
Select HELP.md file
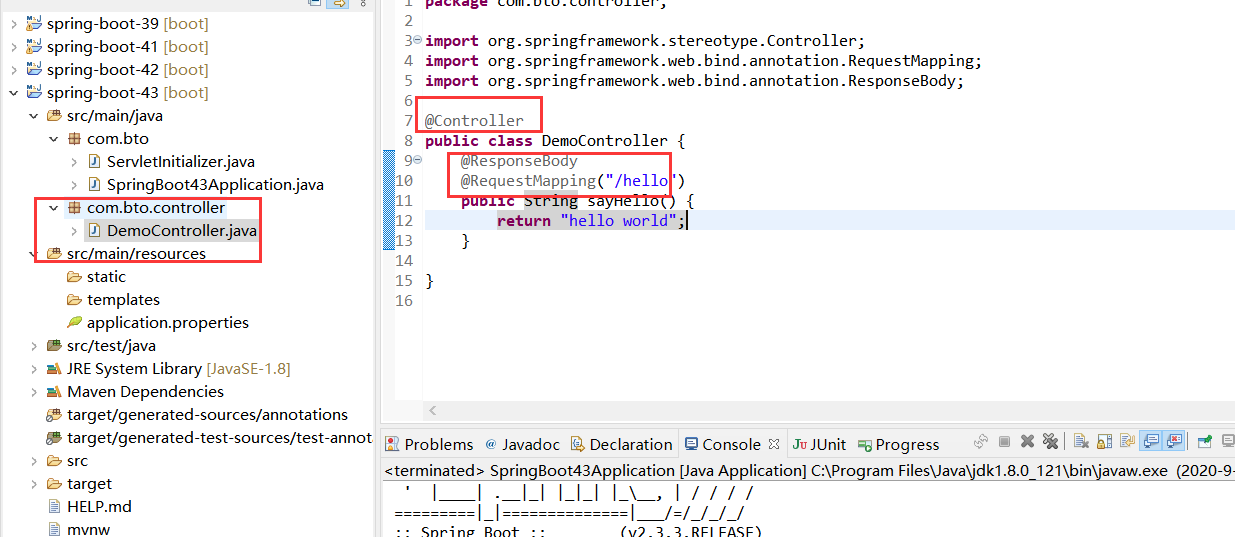99,506
